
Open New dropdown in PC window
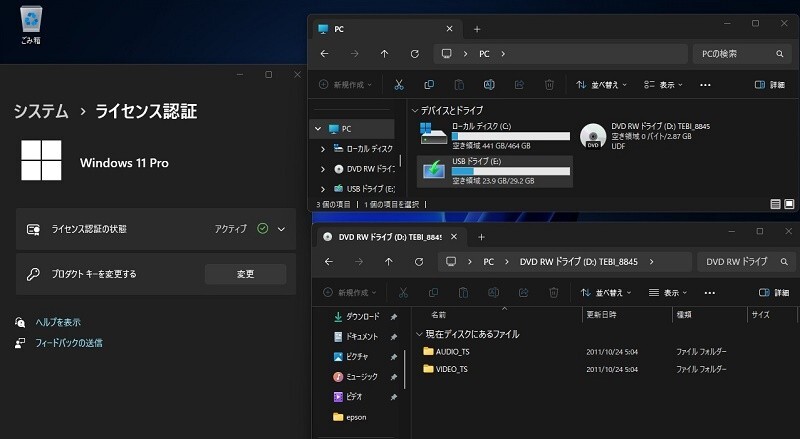click(345, 85)
